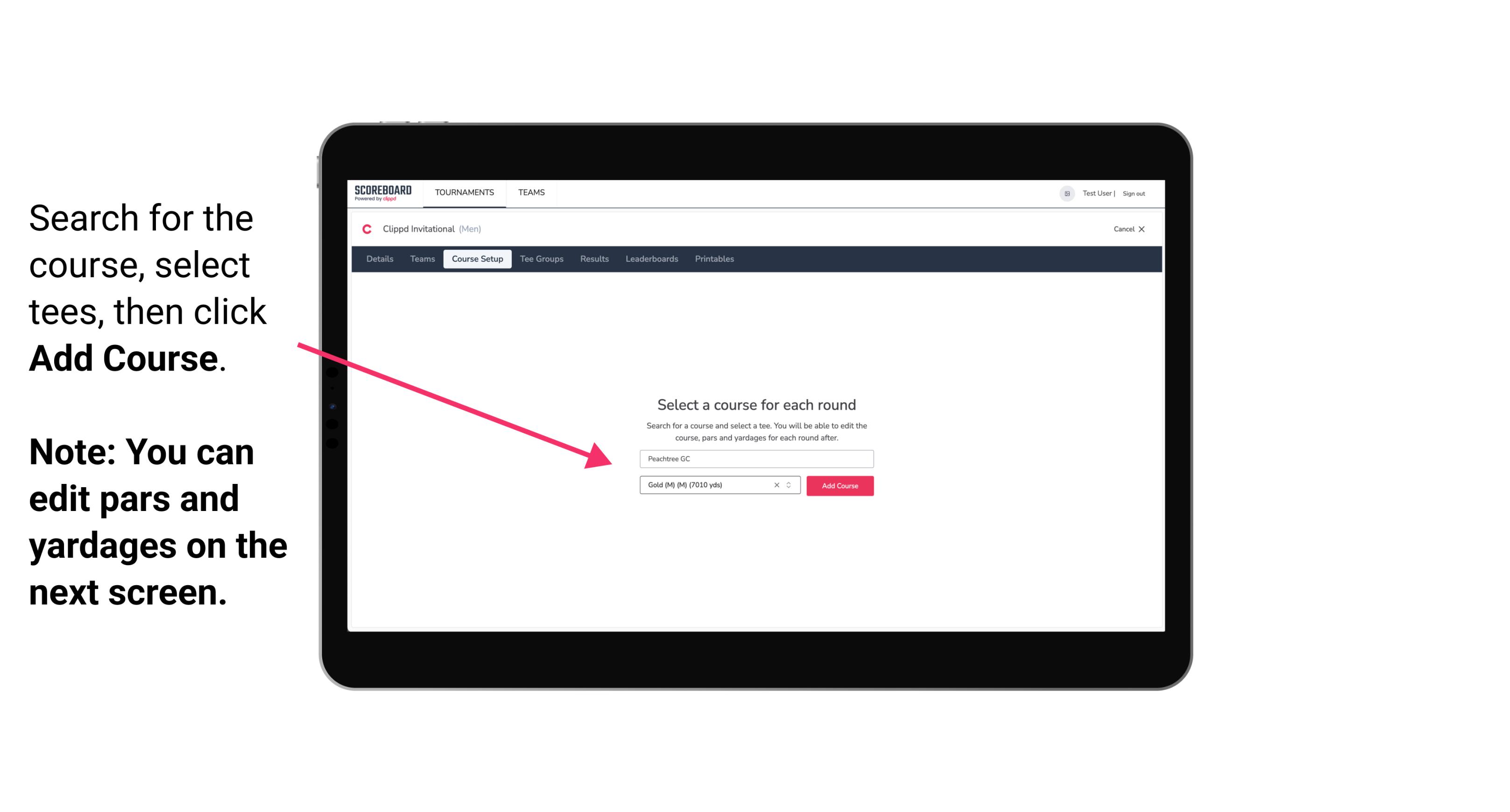The image size is (1510, 812).
Task: Select the Course Setup tab
Action: click(477, 259)
